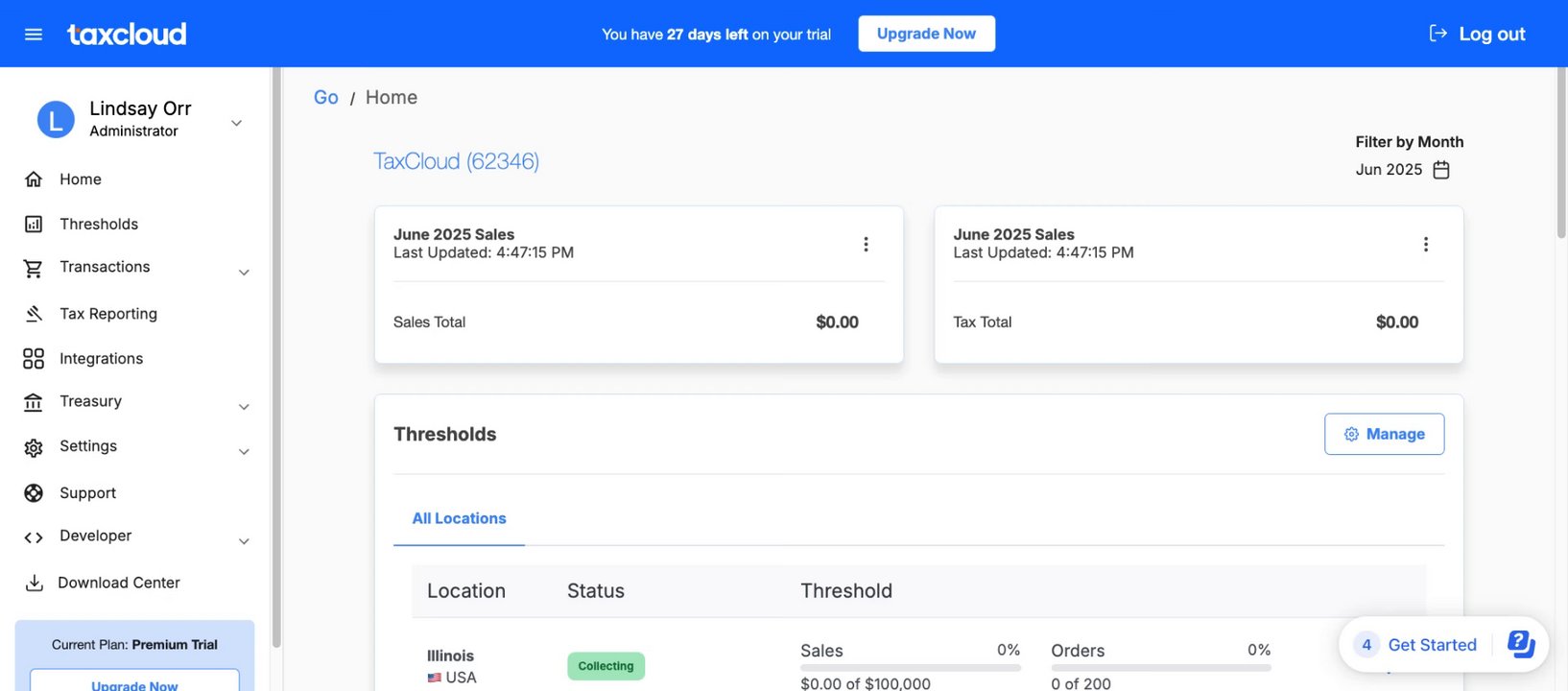Click the Sales Total $0.00 value
Screen dimensions: 1568x691
(837, 322)
